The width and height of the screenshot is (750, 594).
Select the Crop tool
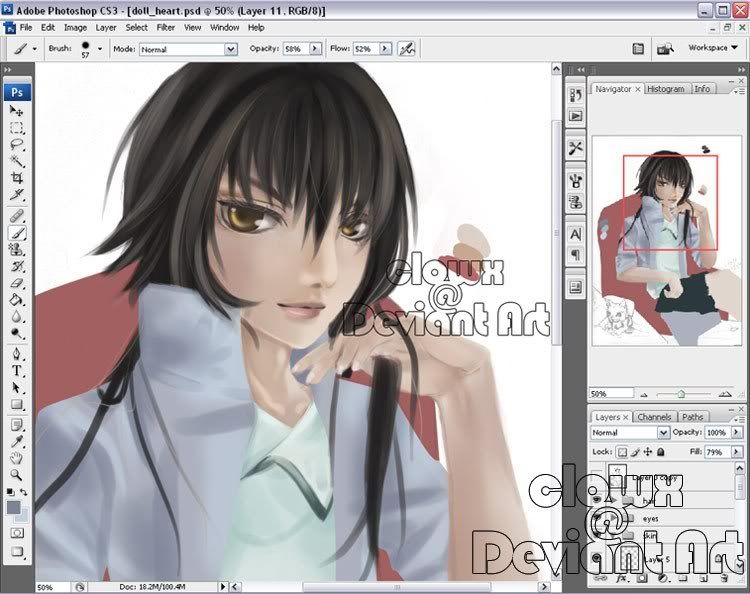17,178
